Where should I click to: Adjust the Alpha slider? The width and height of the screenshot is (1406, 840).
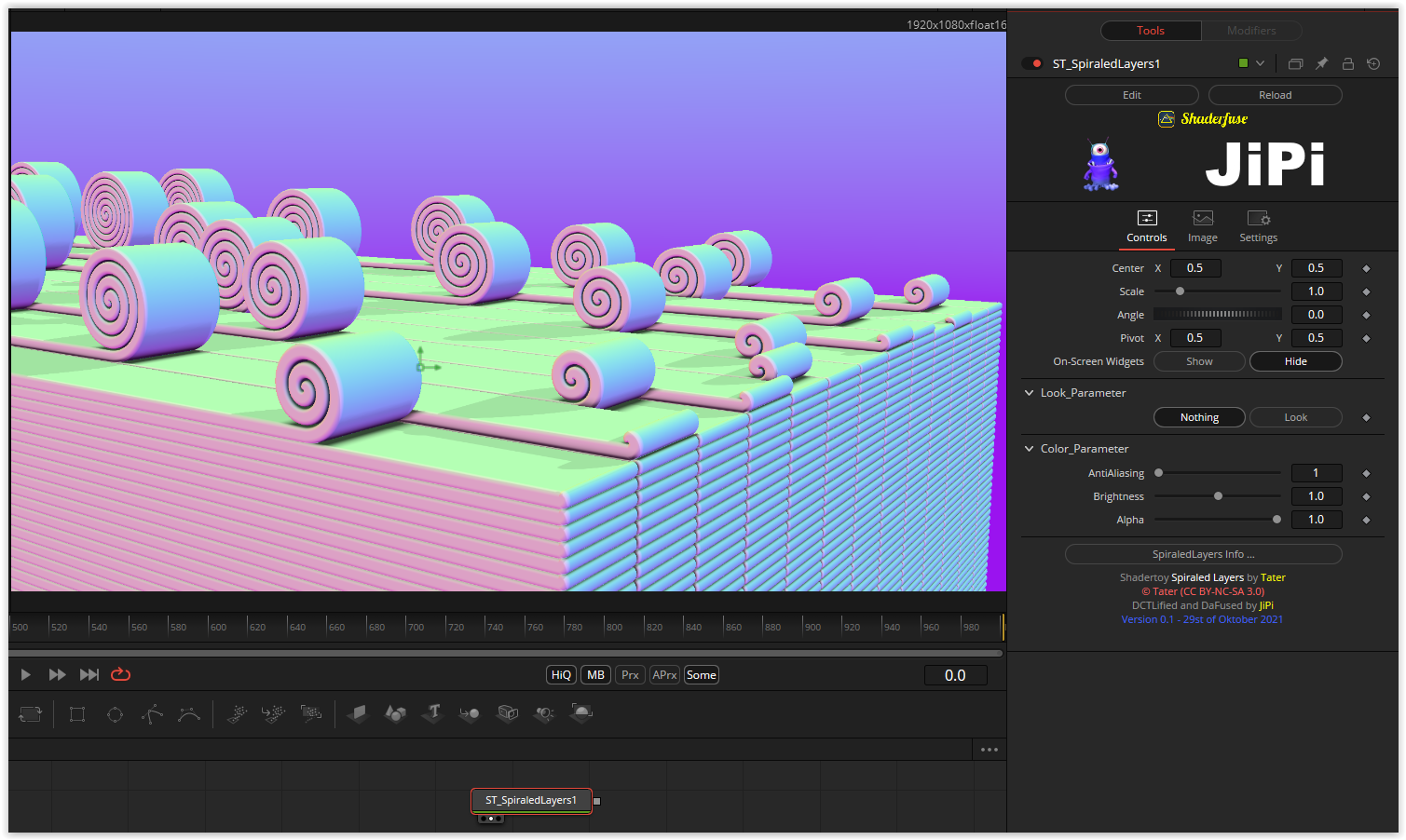coord(1218,520)
